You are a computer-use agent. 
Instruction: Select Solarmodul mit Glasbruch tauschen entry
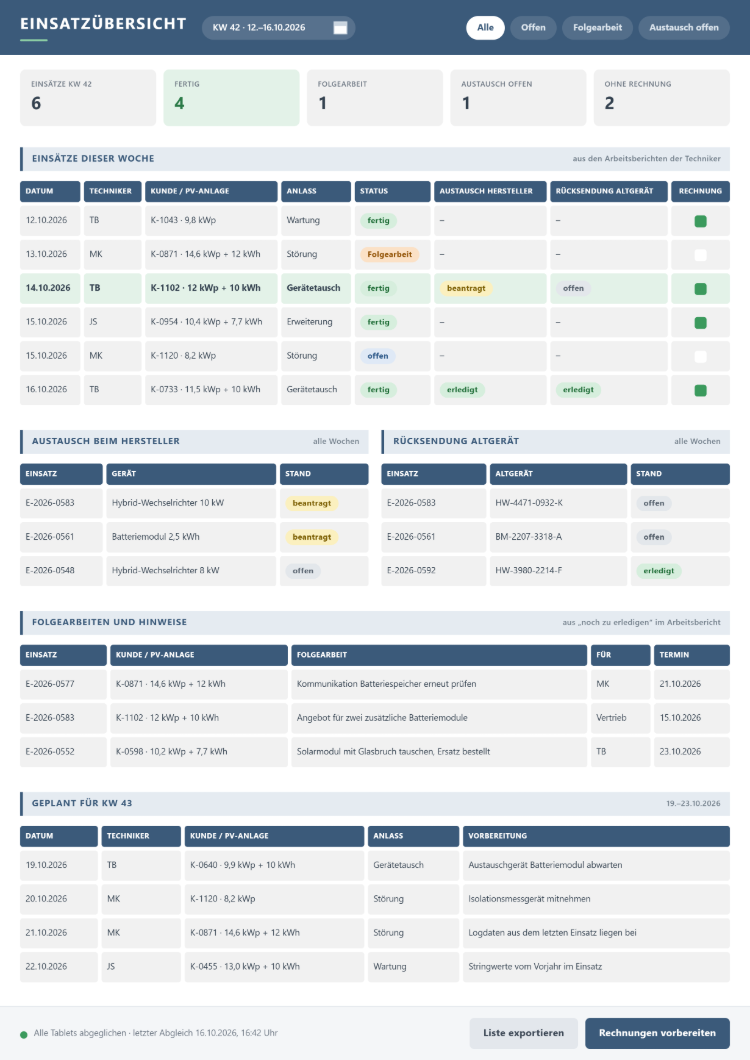click(x=439, y=752)
